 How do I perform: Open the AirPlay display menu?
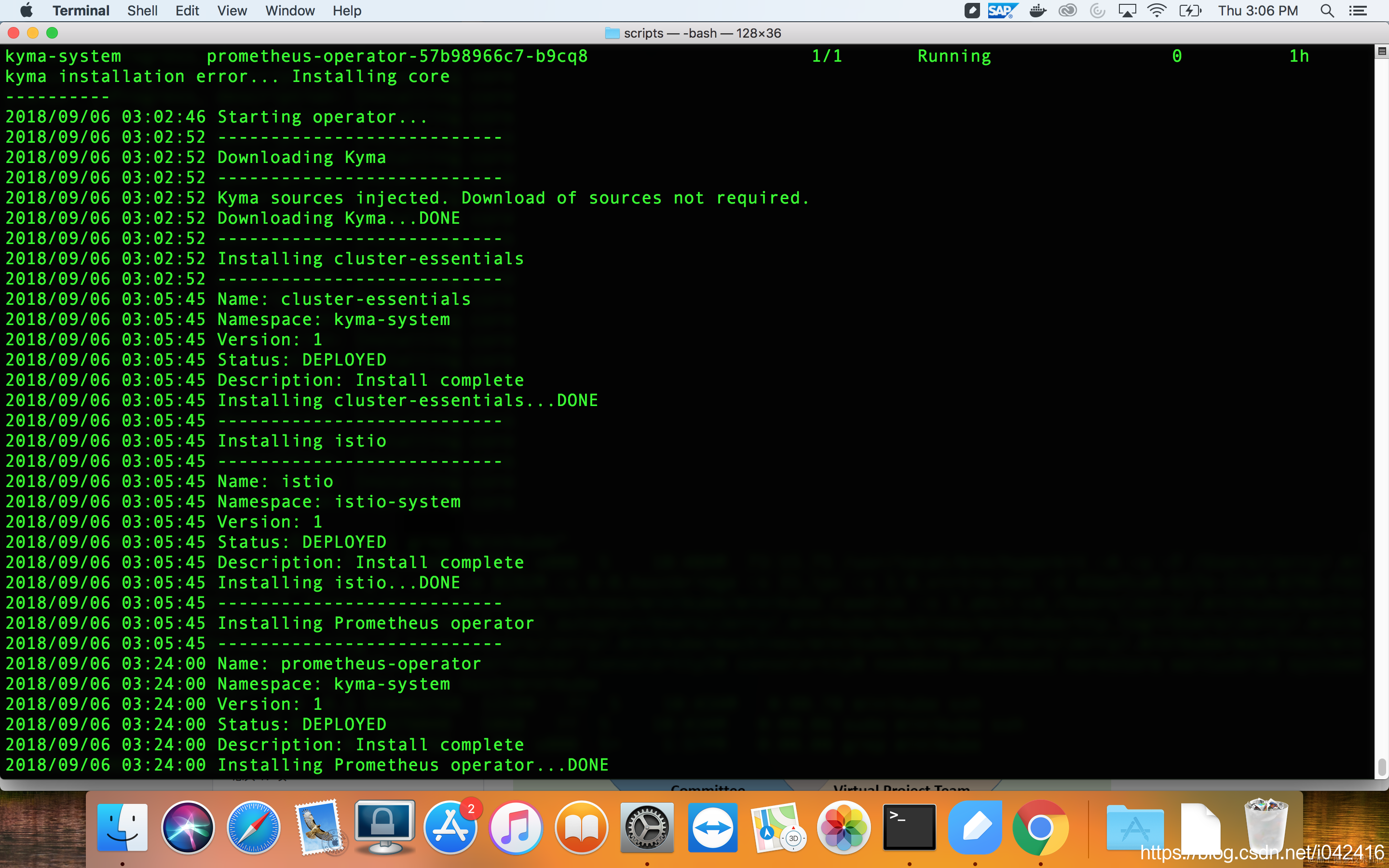point(1127,10)
